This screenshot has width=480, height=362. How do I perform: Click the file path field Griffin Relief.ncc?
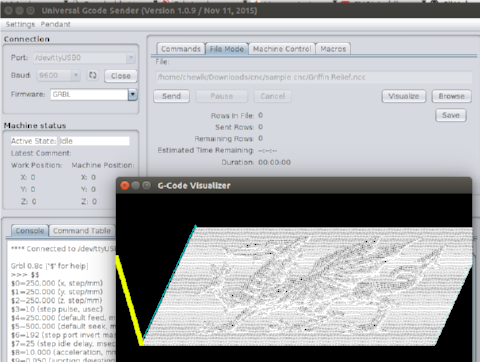click(x=314, y=77)
